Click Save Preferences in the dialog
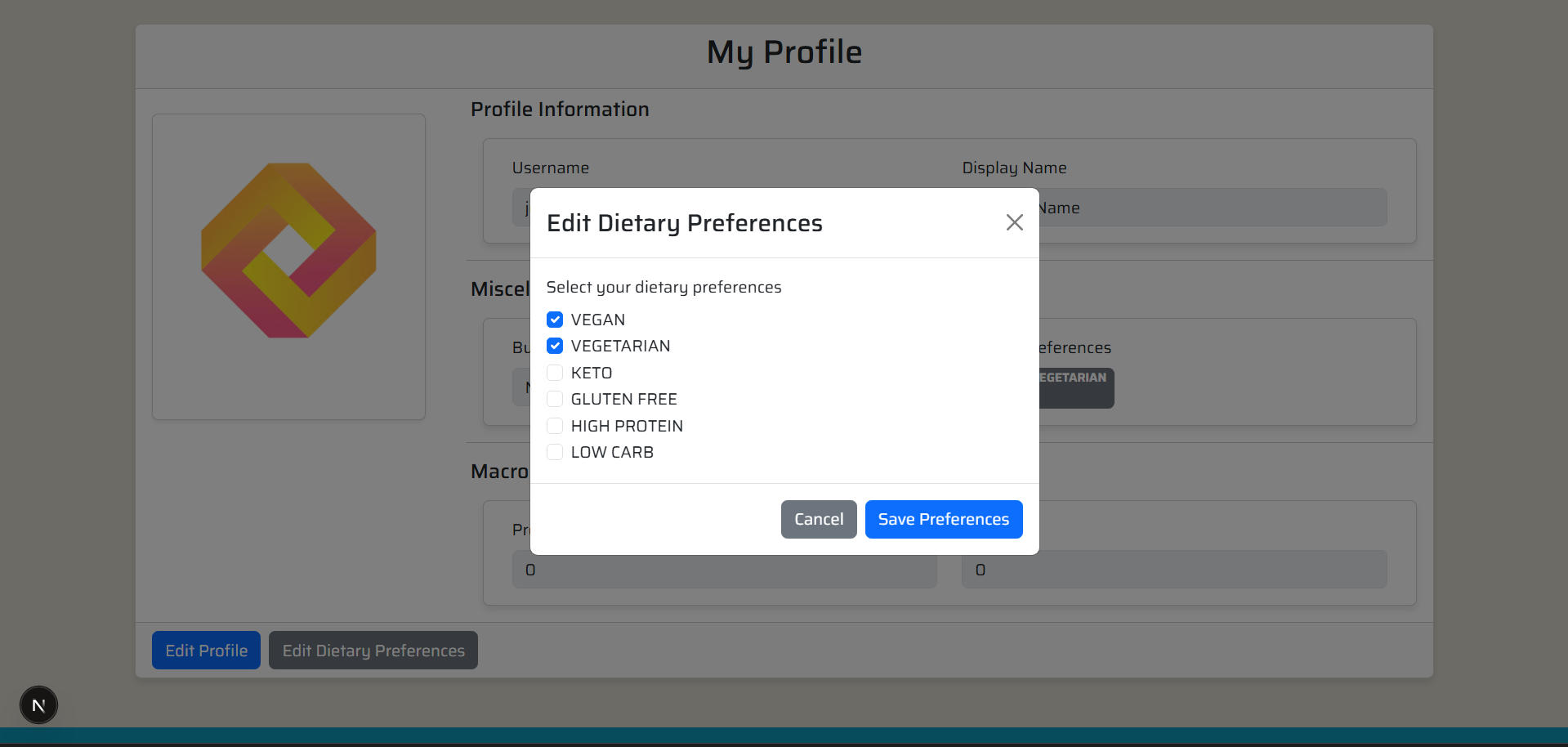The height and width of the screenshot is (747, 1568). 943,519
